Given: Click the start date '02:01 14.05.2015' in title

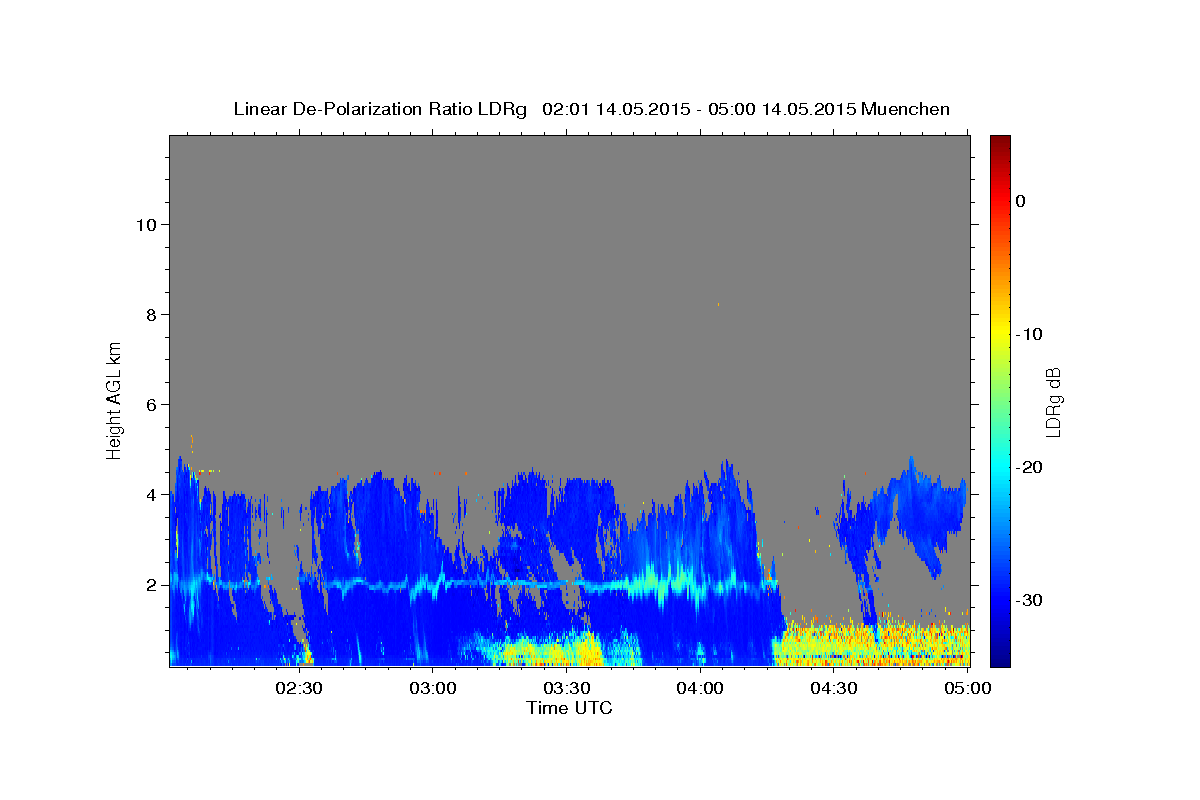Looking at the screenshot, I should pyautogui.click(x=615, y=109).
